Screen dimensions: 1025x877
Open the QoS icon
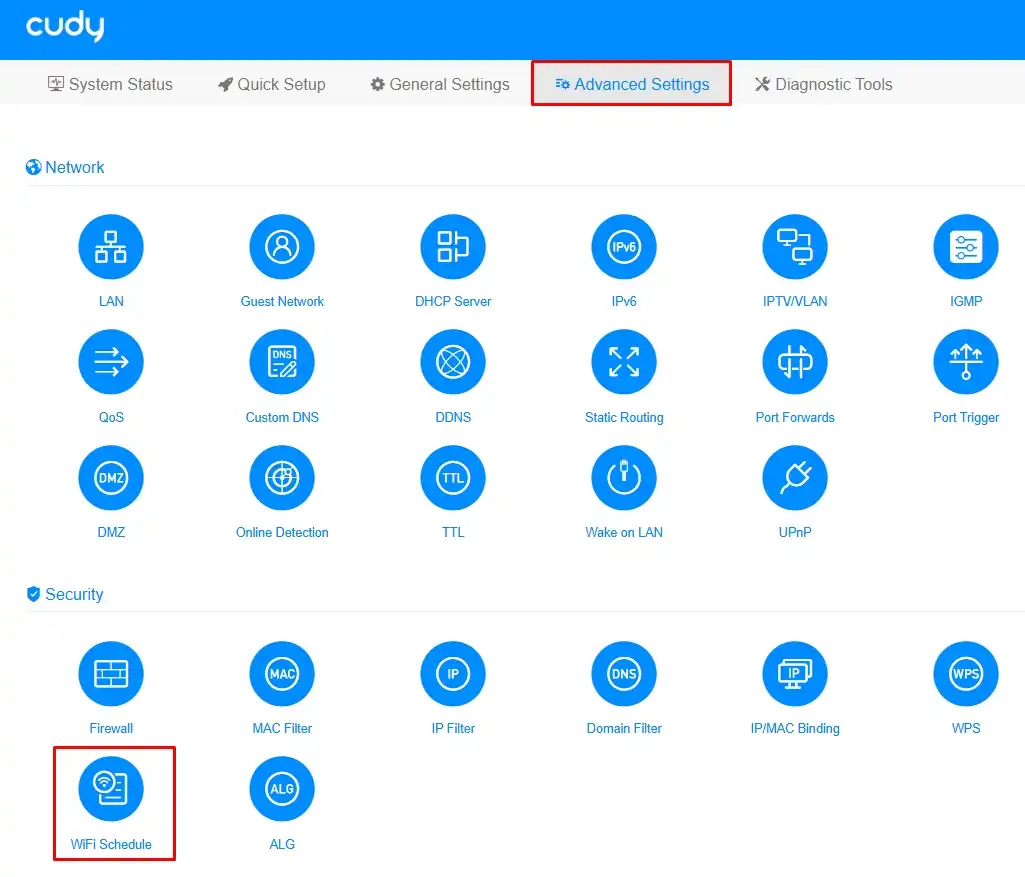coord(110,362)
